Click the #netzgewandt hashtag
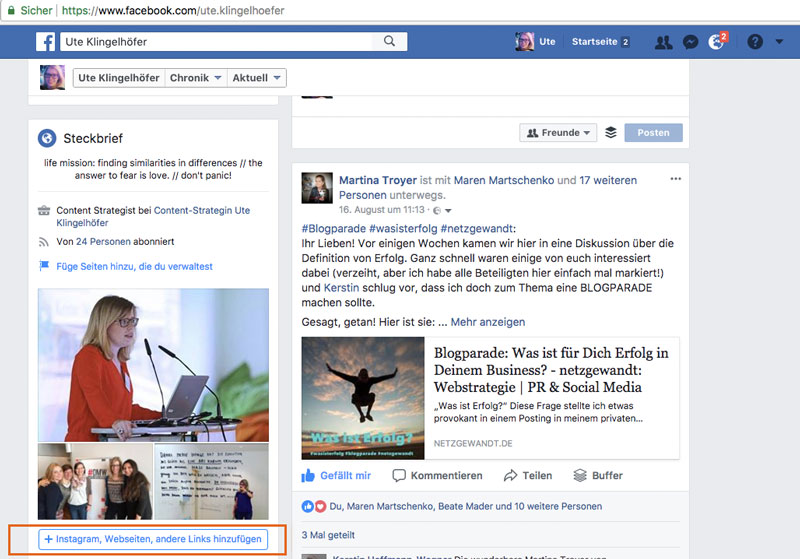The width and height of the screenshot is (800, 559). coord(477,228)
